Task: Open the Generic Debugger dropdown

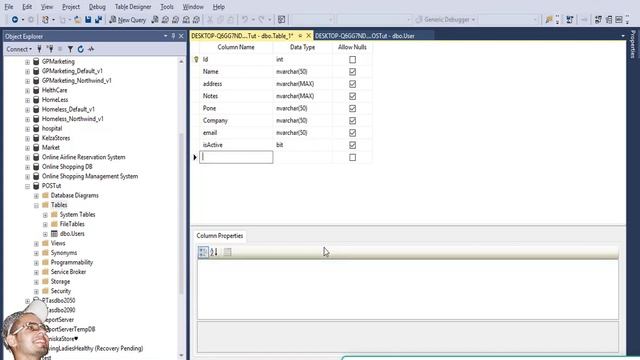Action: pos(473,20)
